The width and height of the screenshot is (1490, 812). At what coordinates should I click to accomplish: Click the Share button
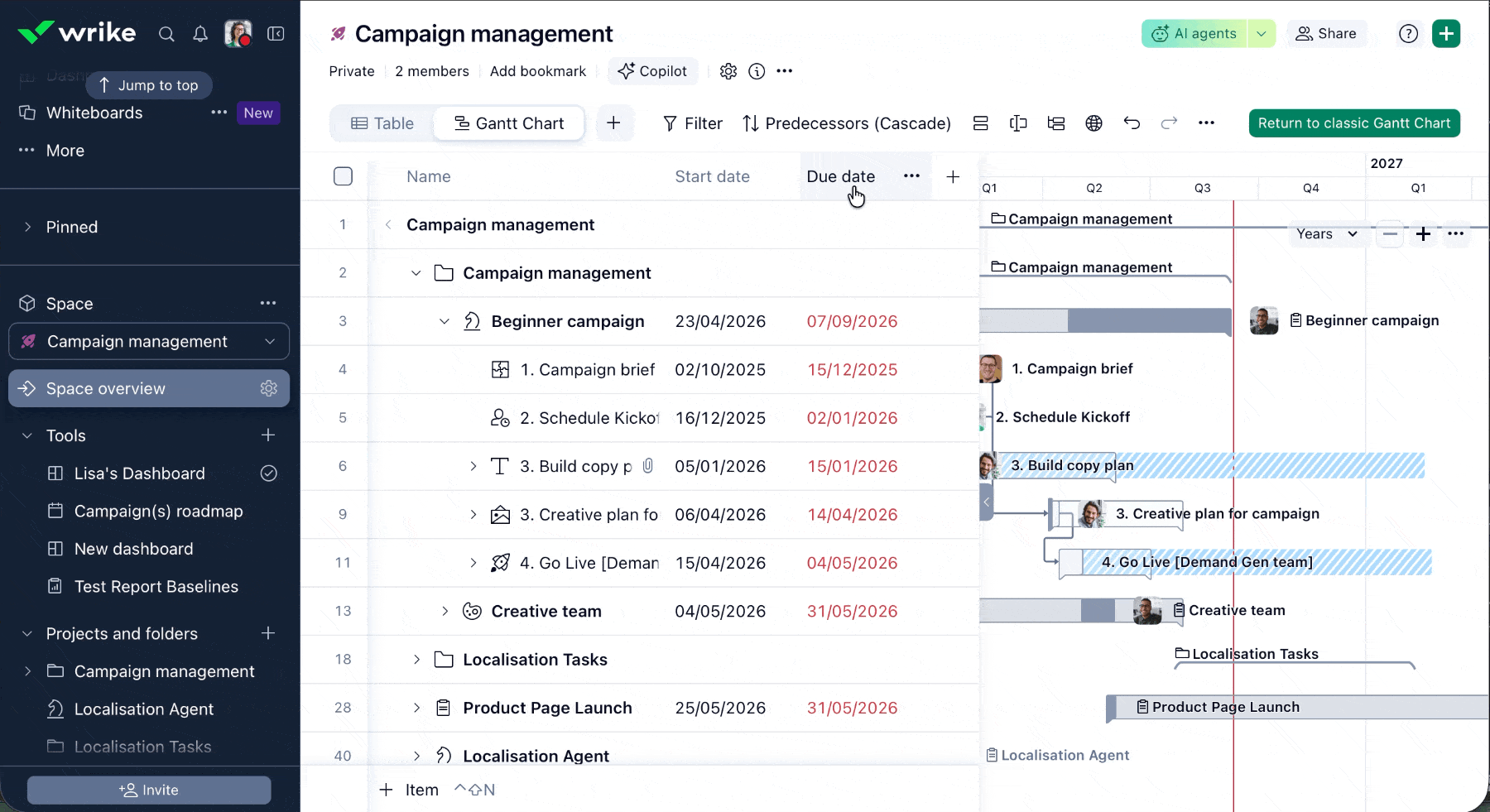click(x=1326, y=34)
